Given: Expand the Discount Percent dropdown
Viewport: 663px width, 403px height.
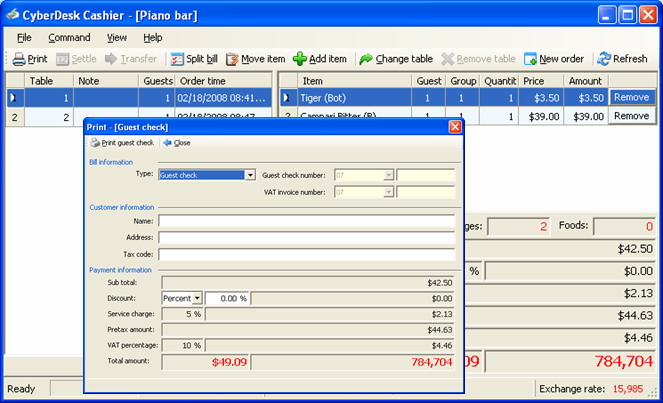Looking at the screenshot, I should 198,298.
